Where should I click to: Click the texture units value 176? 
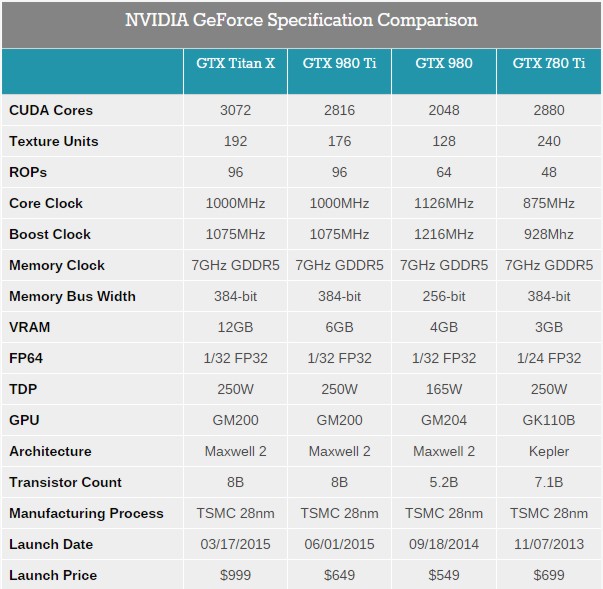click(339, 141)
